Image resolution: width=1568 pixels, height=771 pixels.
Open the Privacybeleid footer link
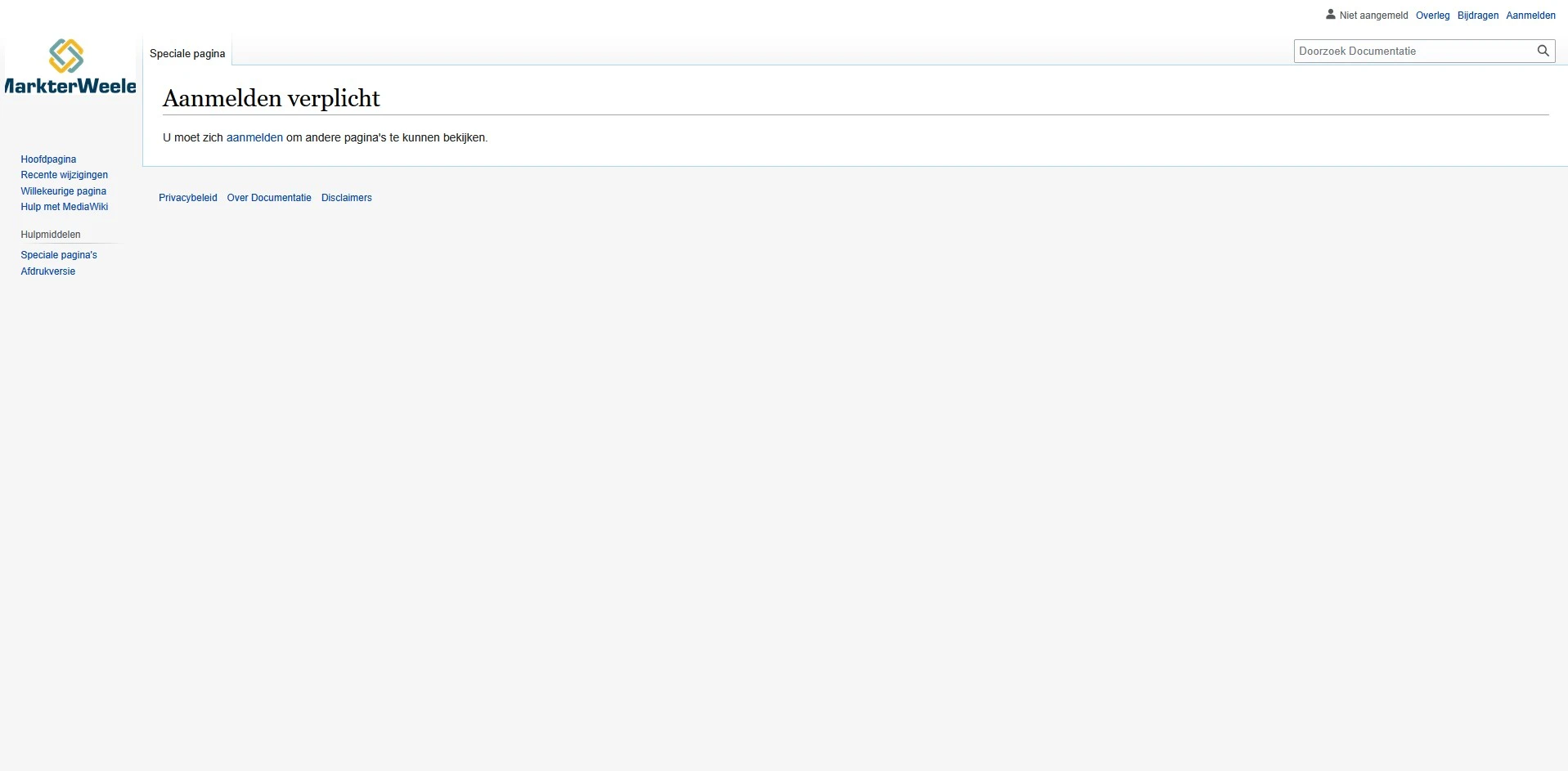pyautogui.click(x=188, y=197)
